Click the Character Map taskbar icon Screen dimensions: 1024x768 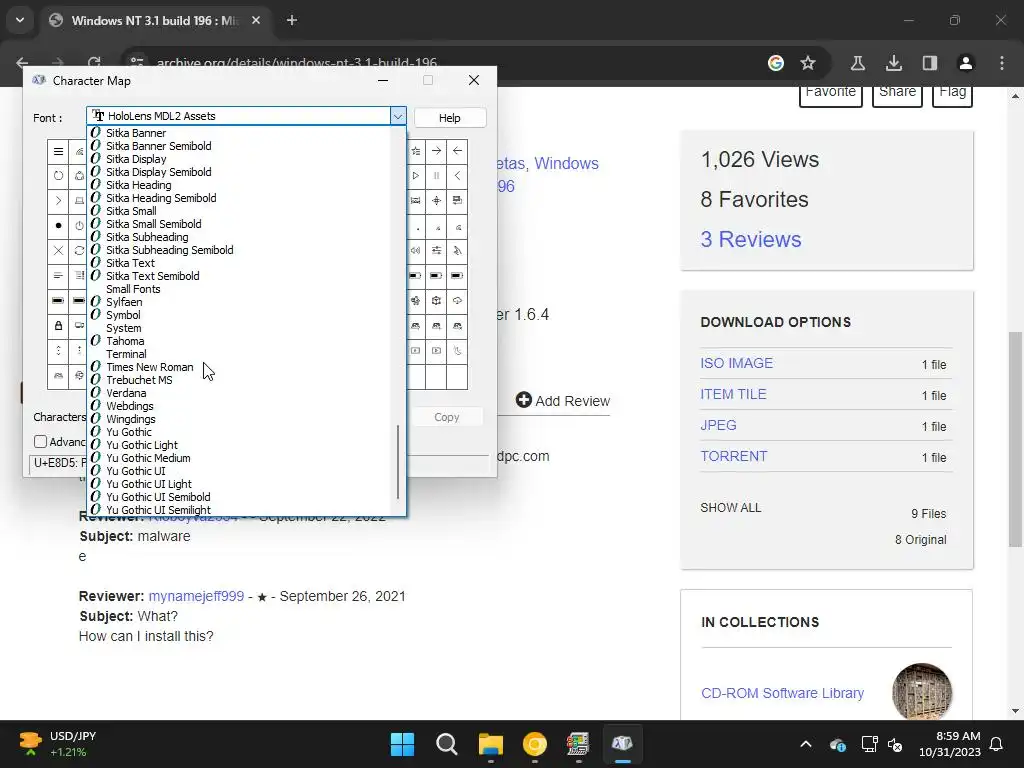tap(622, 744)
